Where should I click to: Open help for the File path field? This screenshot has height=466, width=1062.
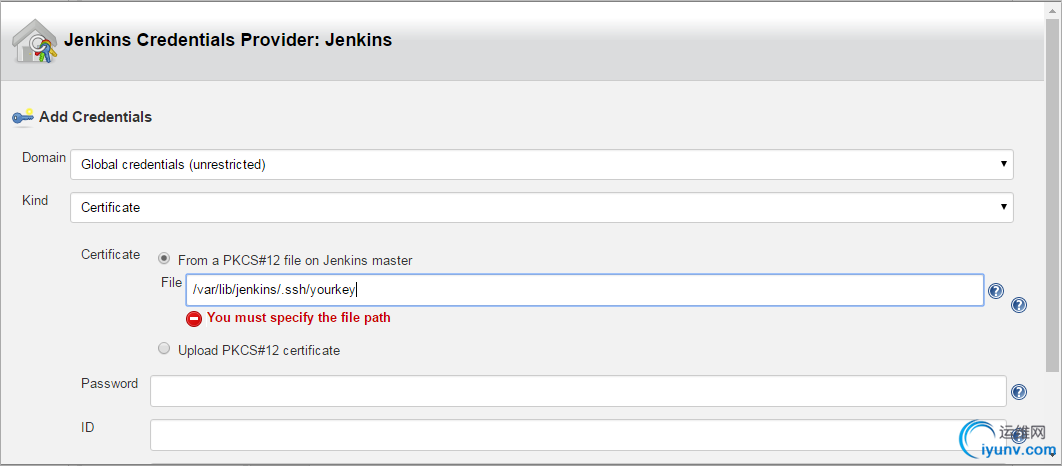tap(996, 291)
